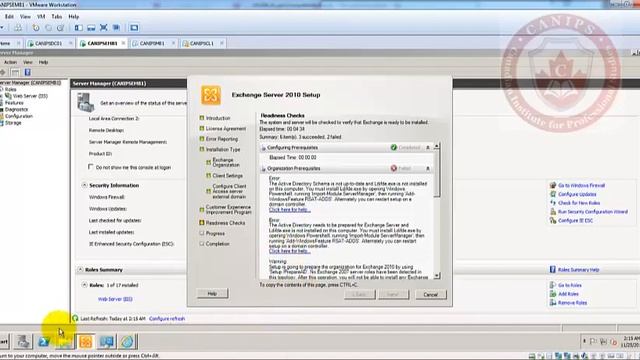Image resolution: width=640 pixels, height=360 pixels.
Task: Collapse the Roles: 1 of 17 installed group
Action: click(x=84, y=285)
